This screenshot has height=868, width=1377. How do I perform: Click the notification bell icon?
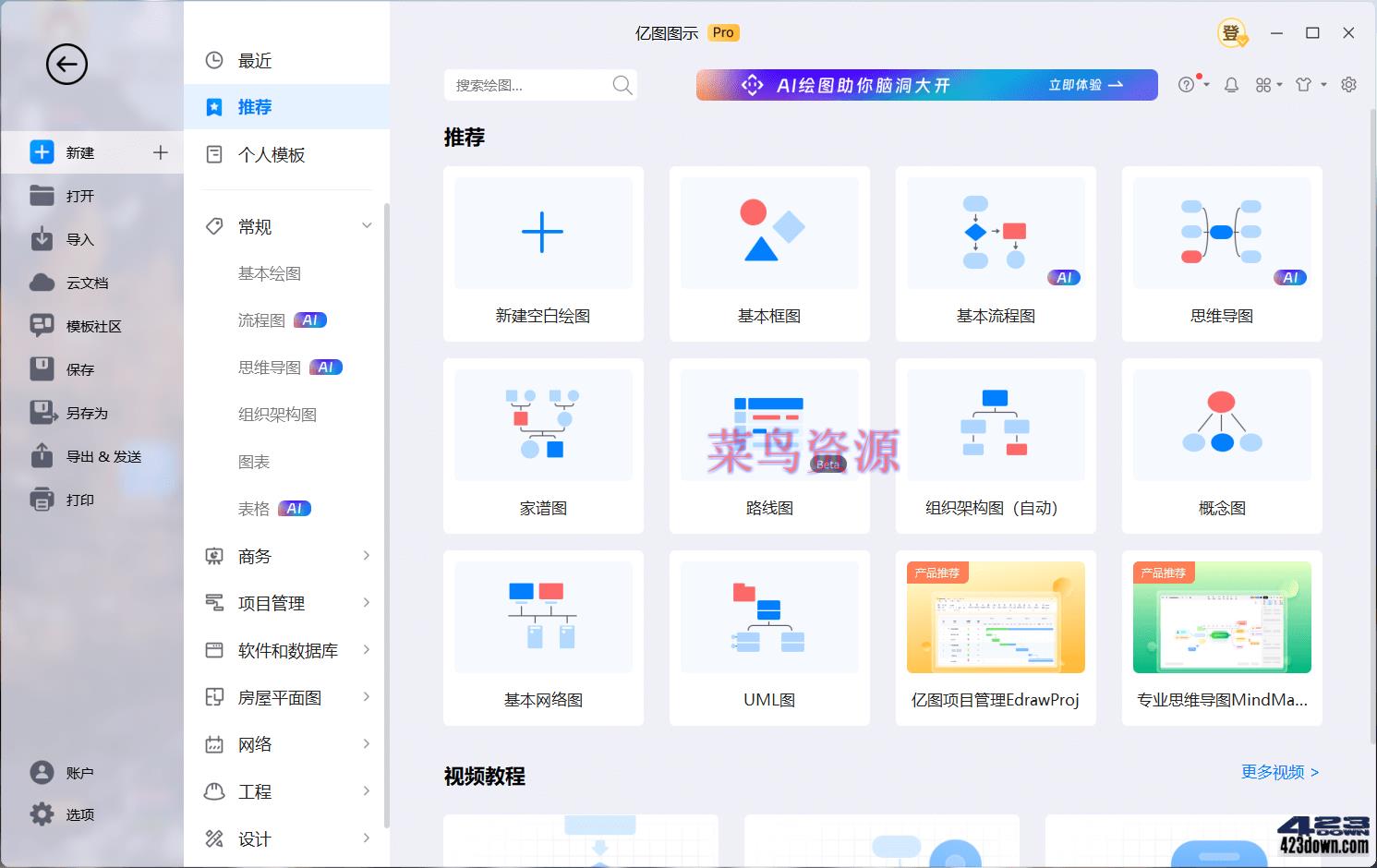pos(1231,84)
